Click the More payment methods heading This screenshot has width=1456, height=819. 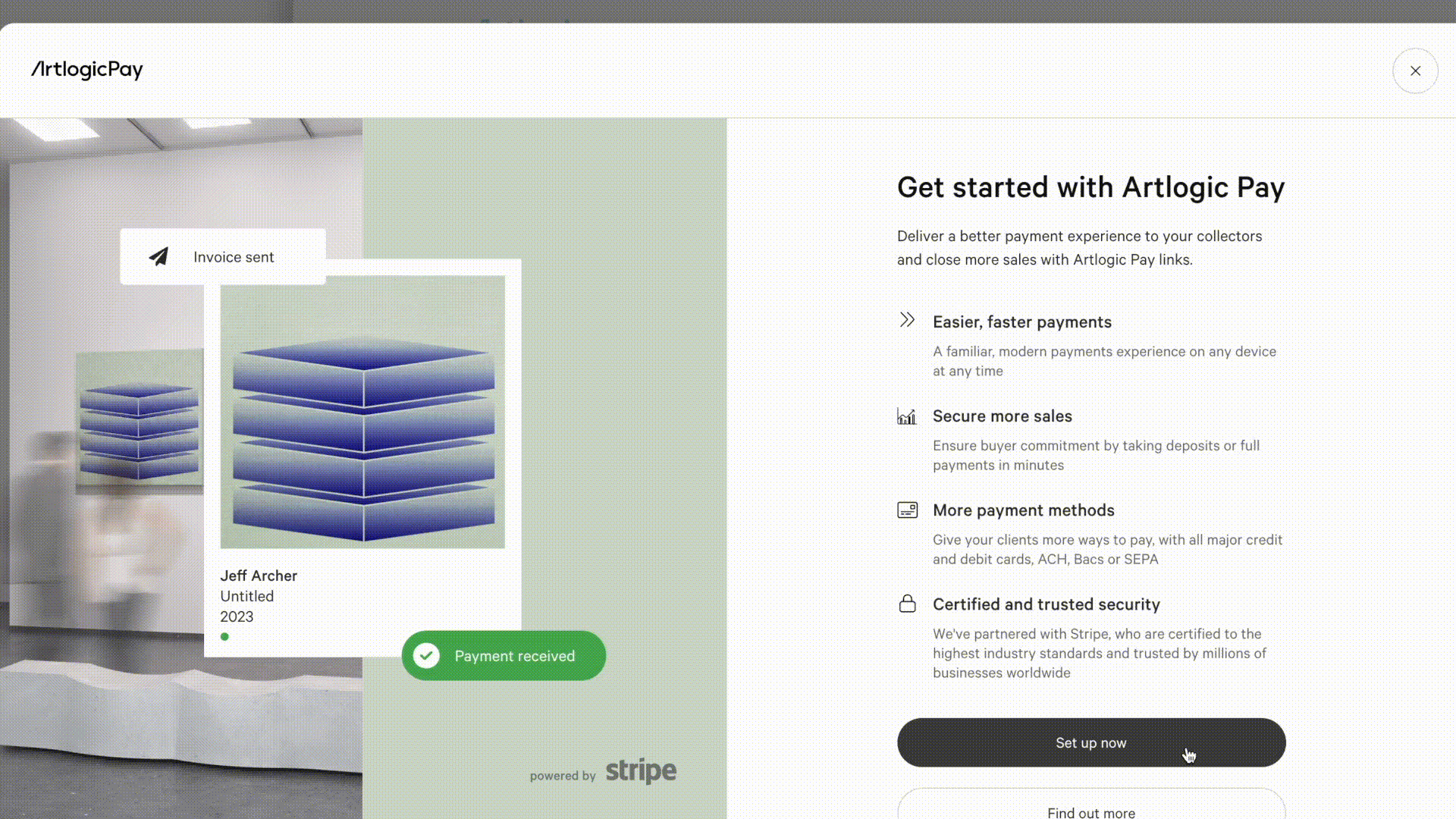pos(1024,510)
